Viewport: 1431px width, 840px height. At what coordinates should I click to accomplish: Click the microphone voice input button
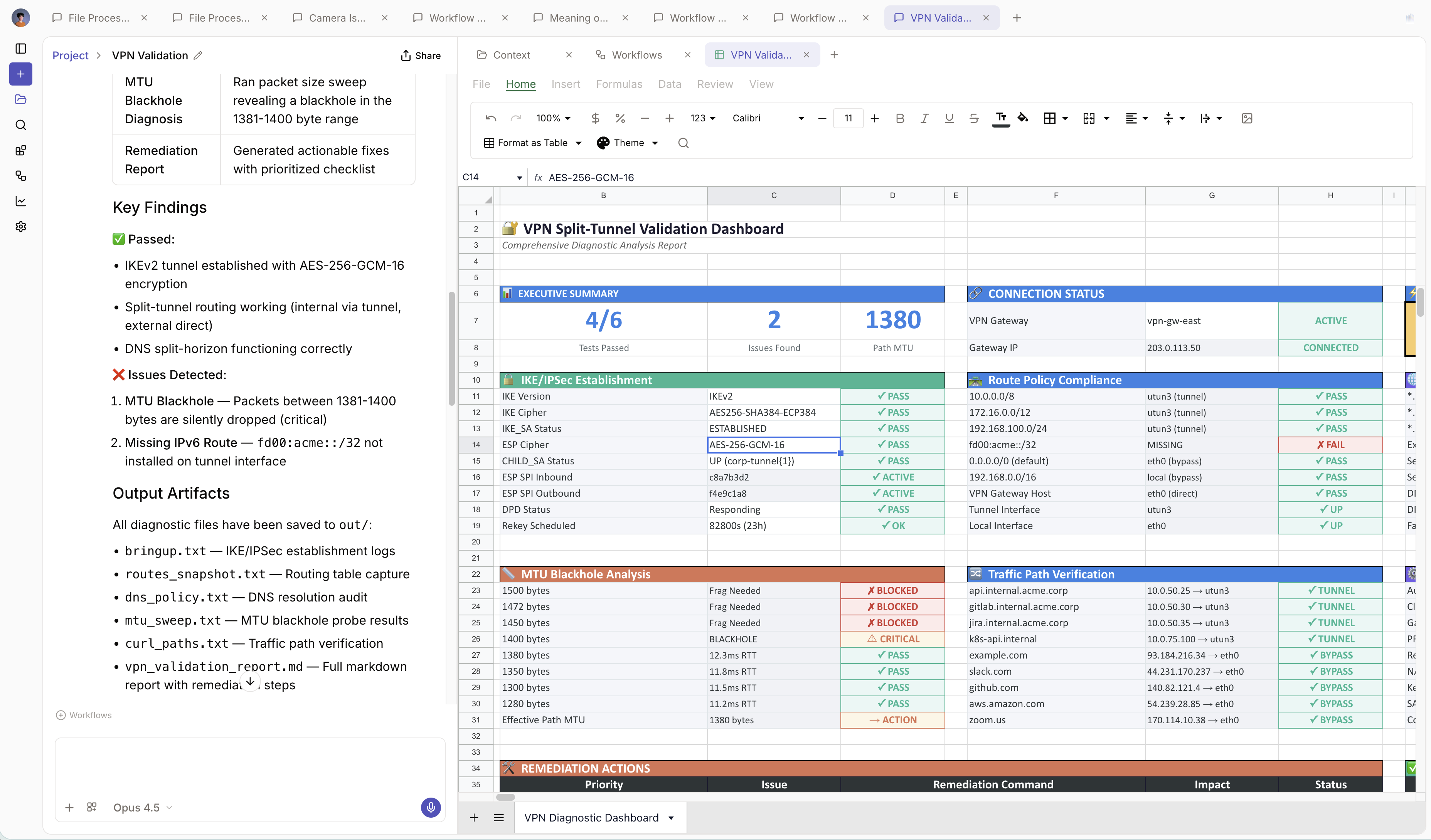click(431, 807)
